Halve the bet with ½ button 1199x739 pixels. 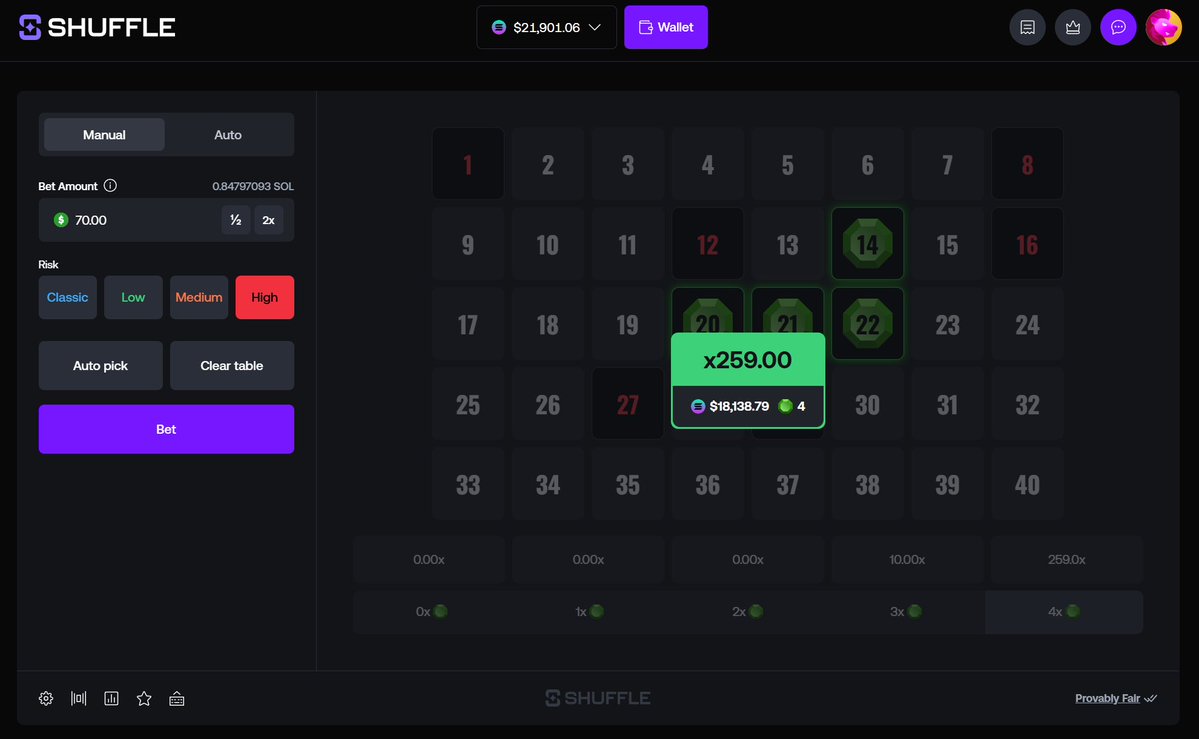click(236, 220)
